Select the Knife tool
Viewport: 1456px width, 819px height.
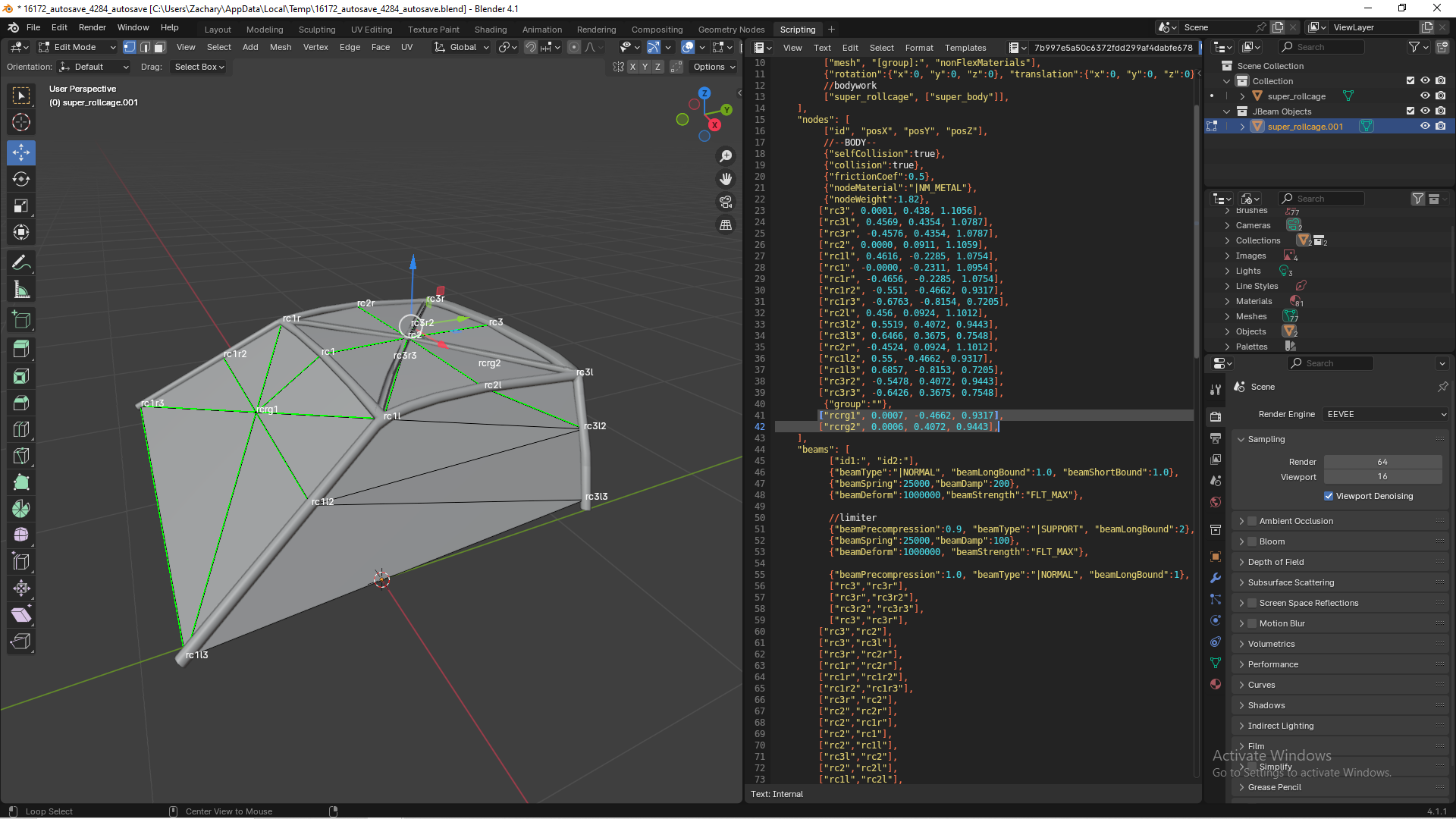[x=21, y=456]
